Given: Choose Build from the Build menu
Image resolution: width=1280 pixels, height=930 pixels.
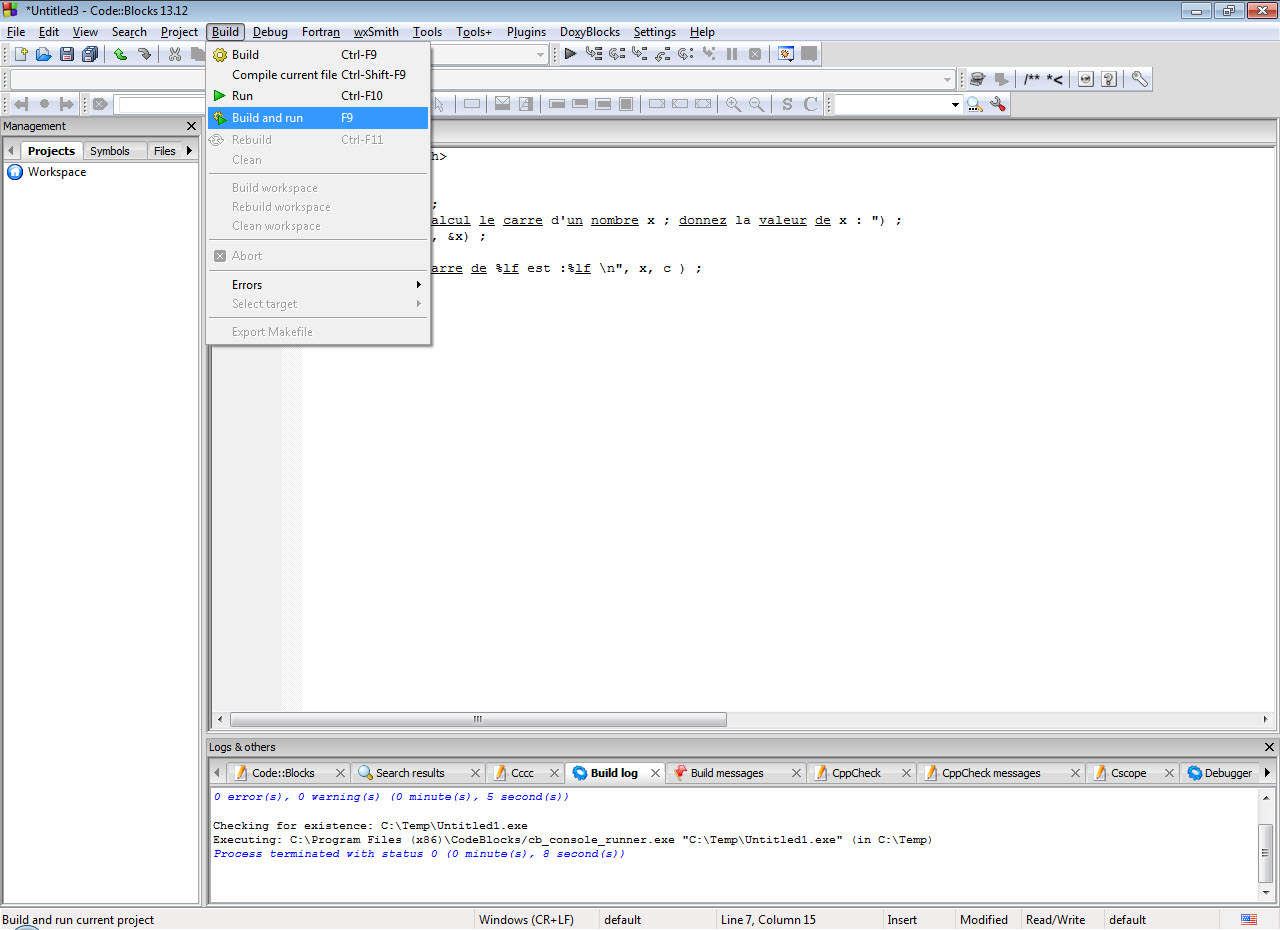Looking at the screenshot, I should [318, 55].
